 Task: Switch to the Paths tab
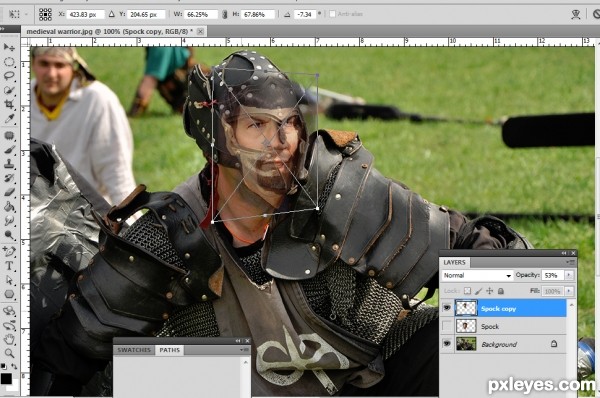point(170,350)
